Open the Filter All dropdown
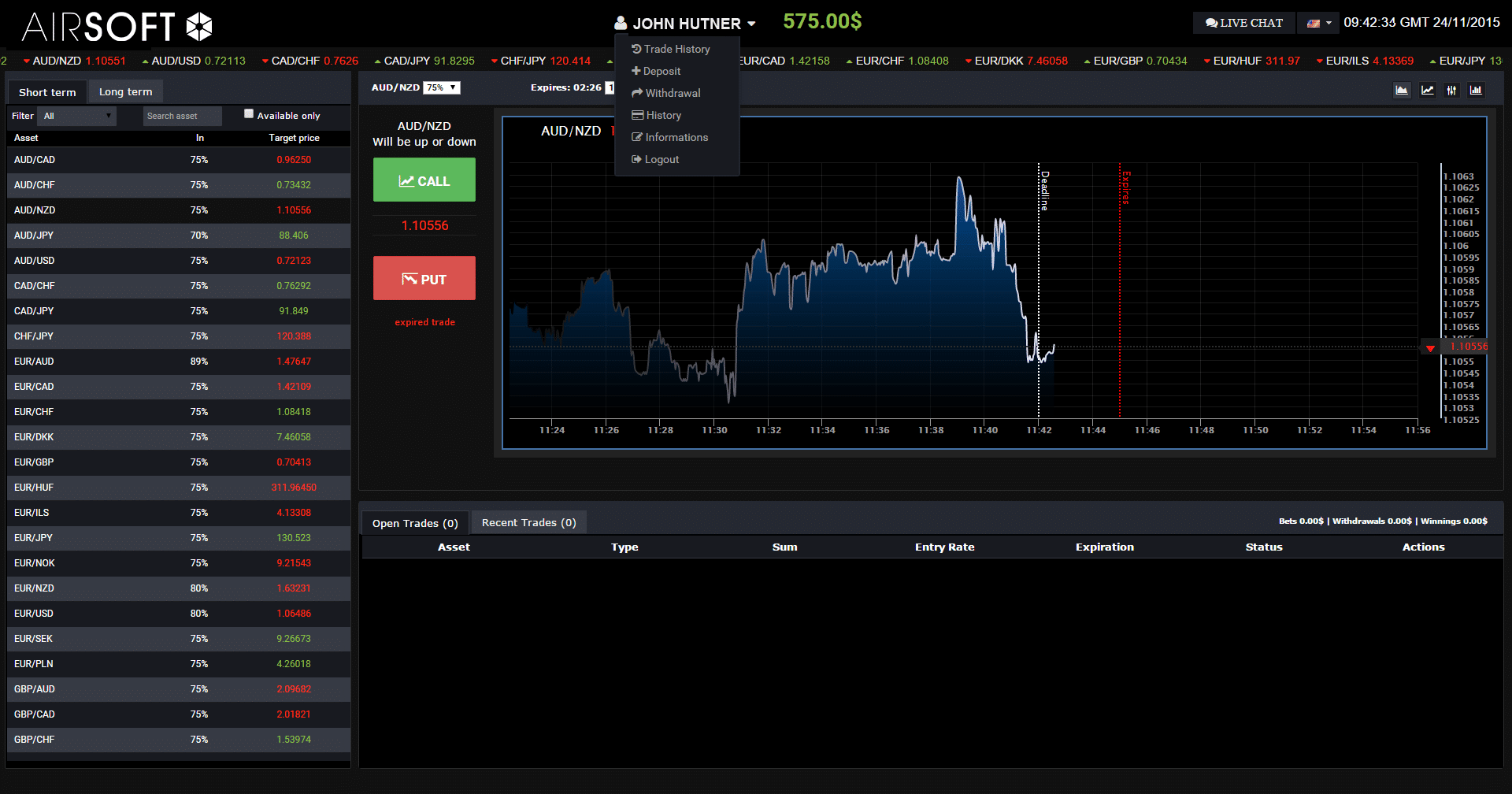Image resolution: width=1512 pixels, height=794 pixels. coord(77,116)
